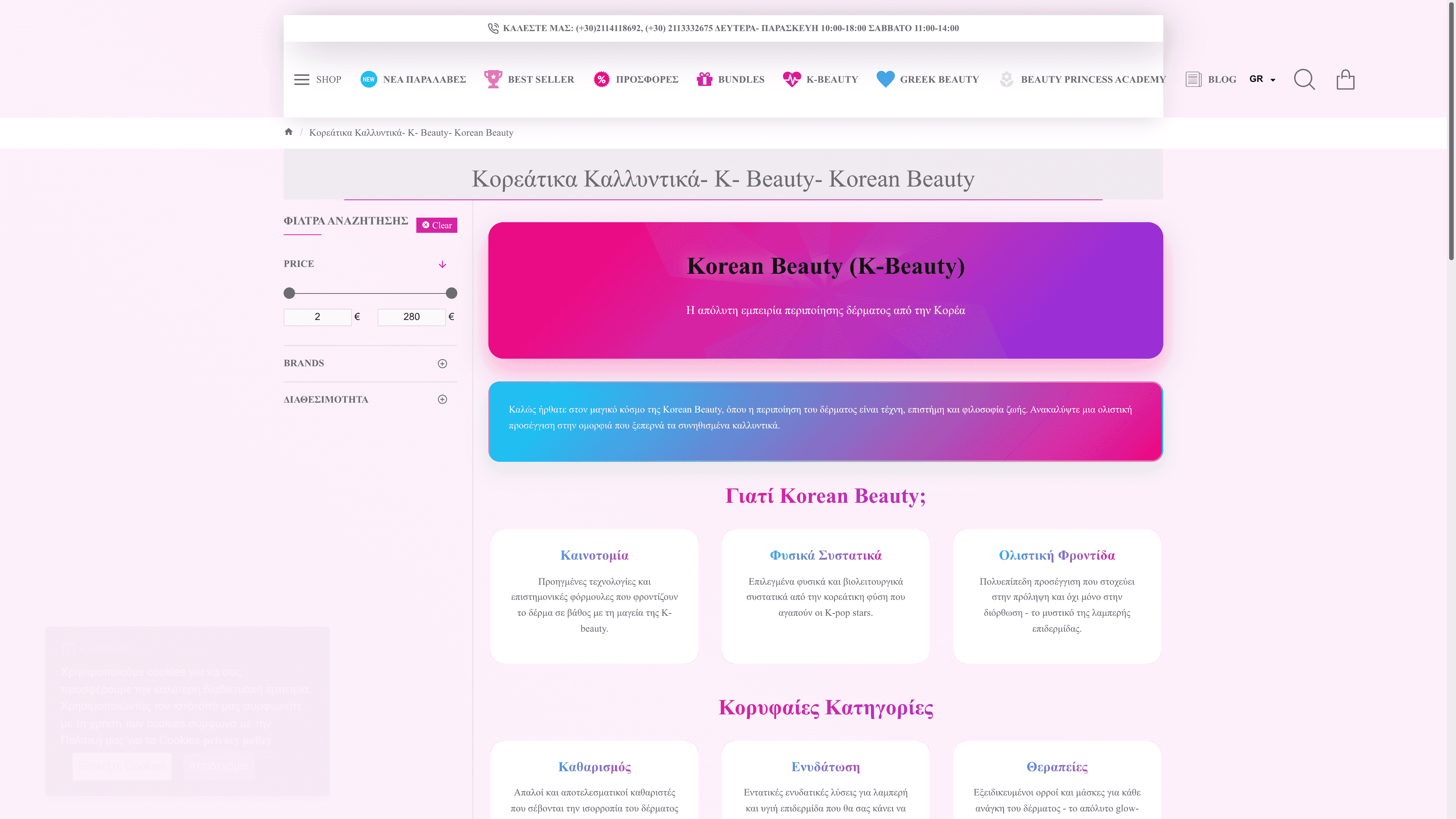The width and height of the screenshot is (1456, 819).
Task: Click the Korean Beauty (K-Beauty) banner title
Action: [825, 266]
